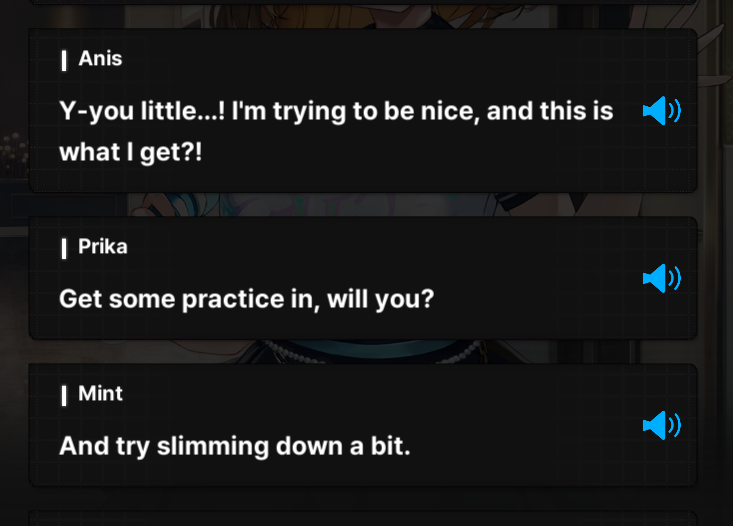Select the Prika speaker name label

pyautogui.click(x=102, y=247)
